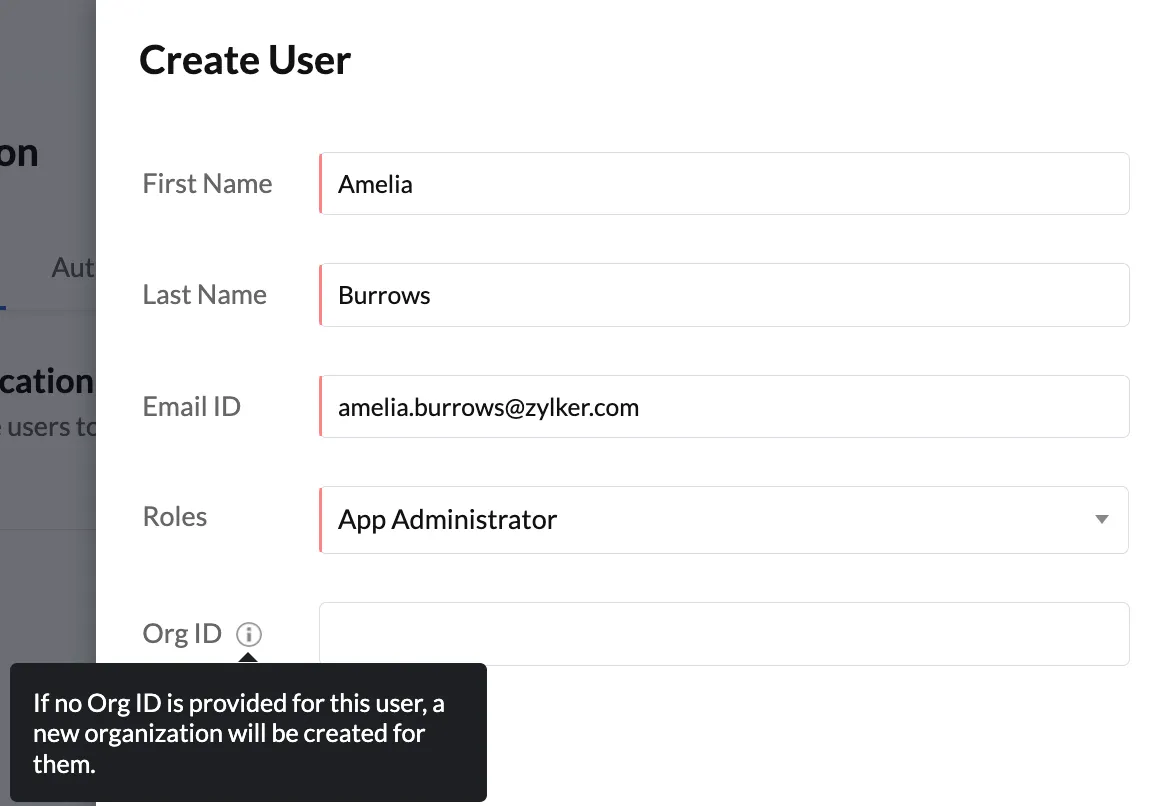Image resolution: width=1164 pixels, height=806 pixels.
Task: Click the dimmed 'on' title in background
Action: point(19,154)
